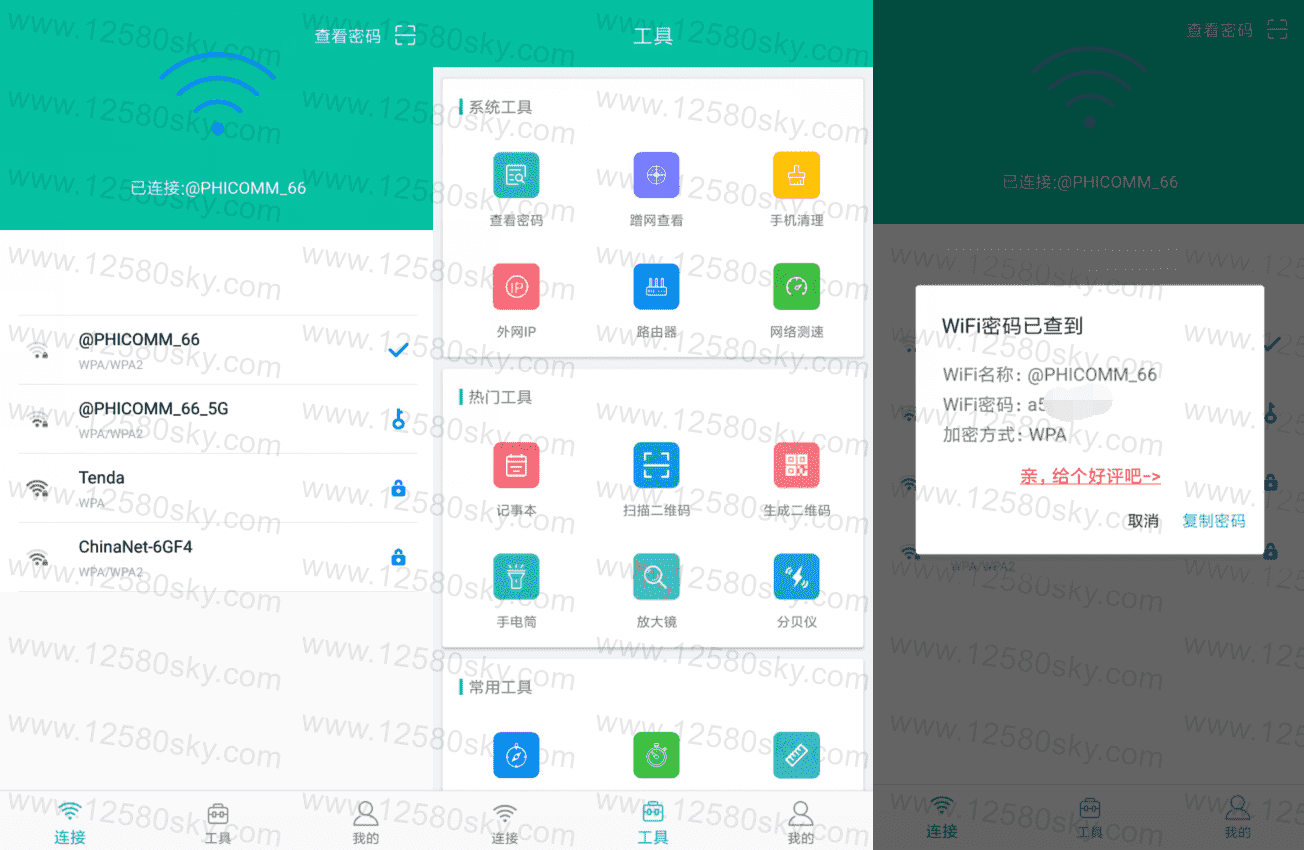This screenshot has height=850, width=1304.
Task: Open the 生成二维码 generator tool
Action: (x=796, y=465)
